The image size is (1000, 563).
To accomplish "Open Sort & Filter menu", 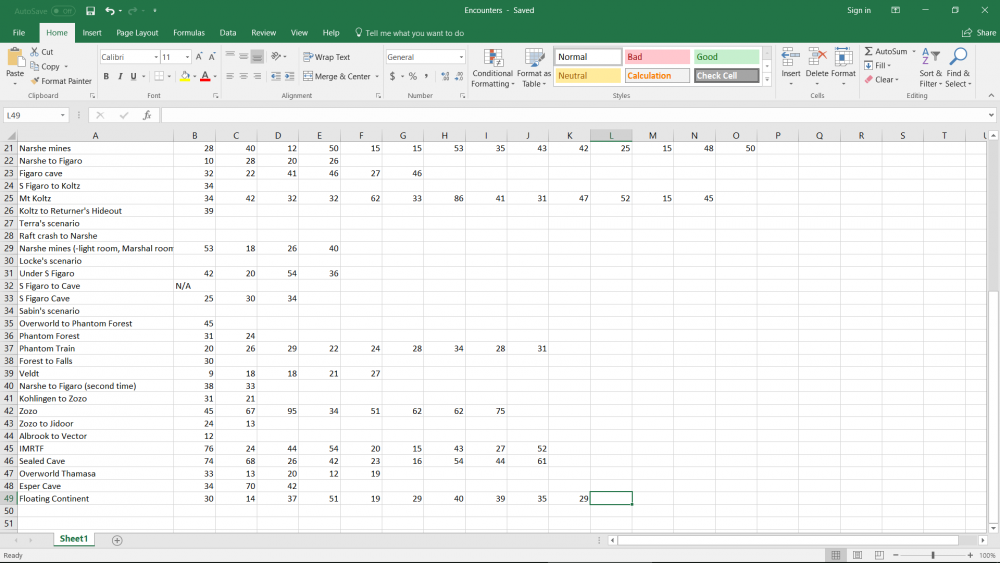I will click(x=930, y=68).
